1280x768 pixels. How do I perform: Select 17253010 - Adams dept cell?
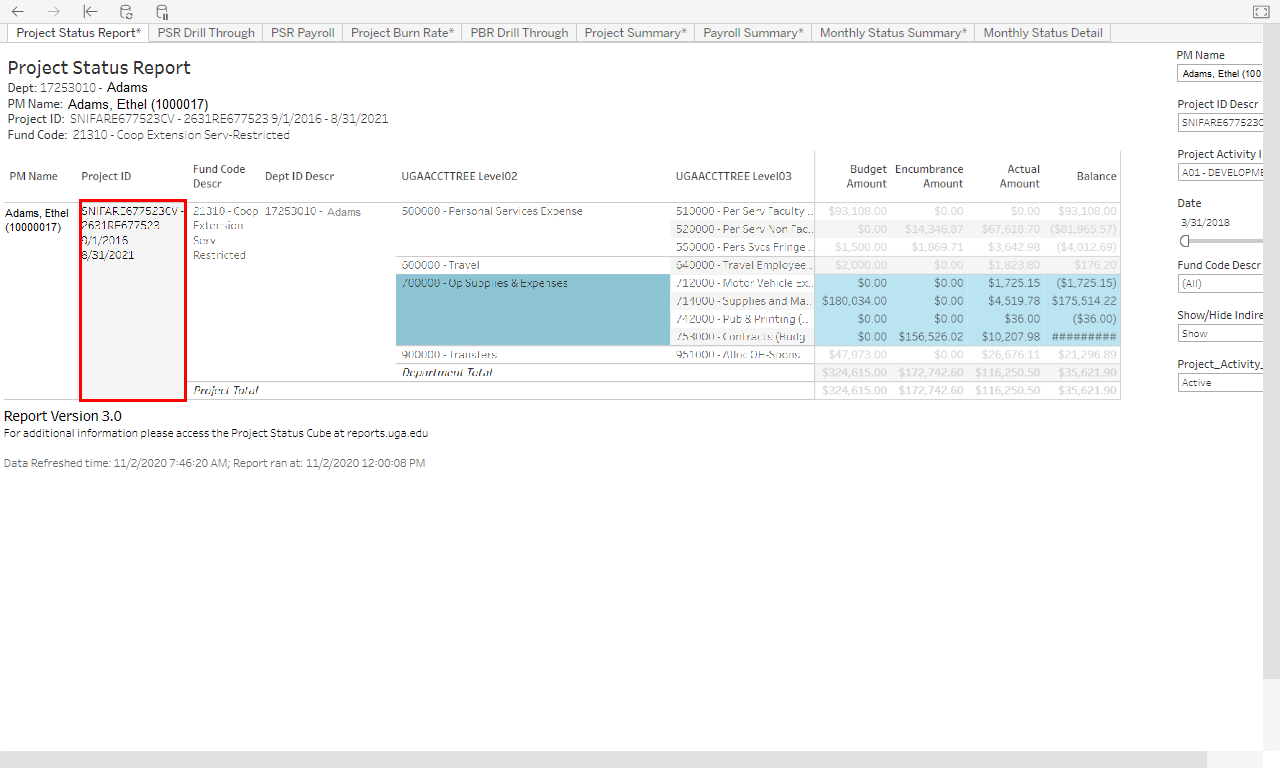tap(313, 212)
